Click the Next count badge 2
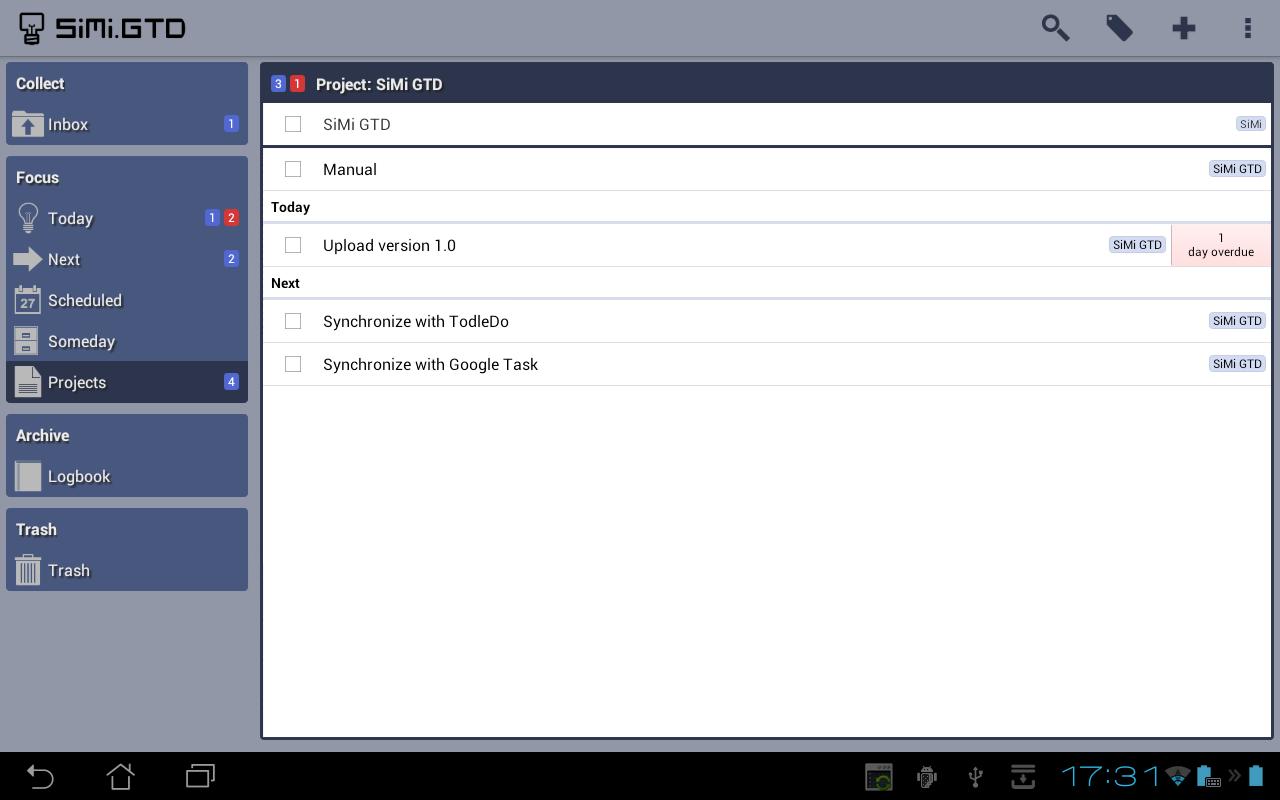The width and height of the screenshot is (1280, 800). coord(231,259)
